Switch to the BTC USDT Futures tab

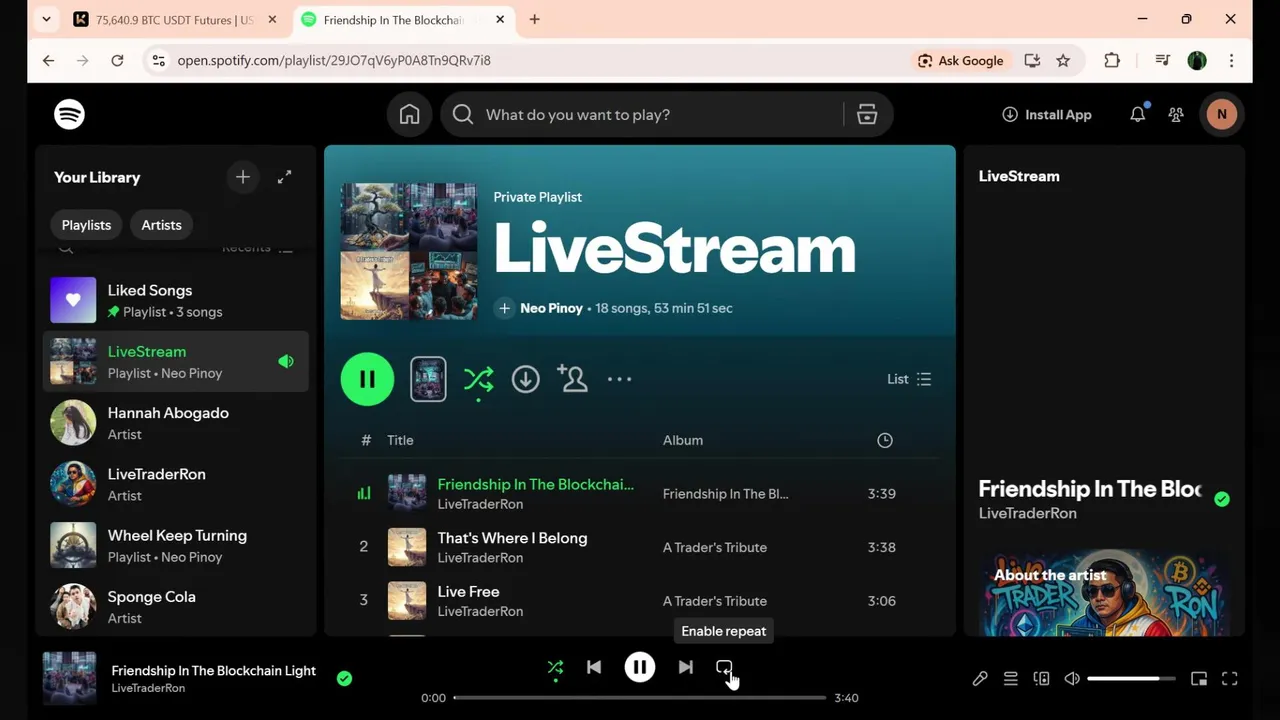click(x=174, y=20)
